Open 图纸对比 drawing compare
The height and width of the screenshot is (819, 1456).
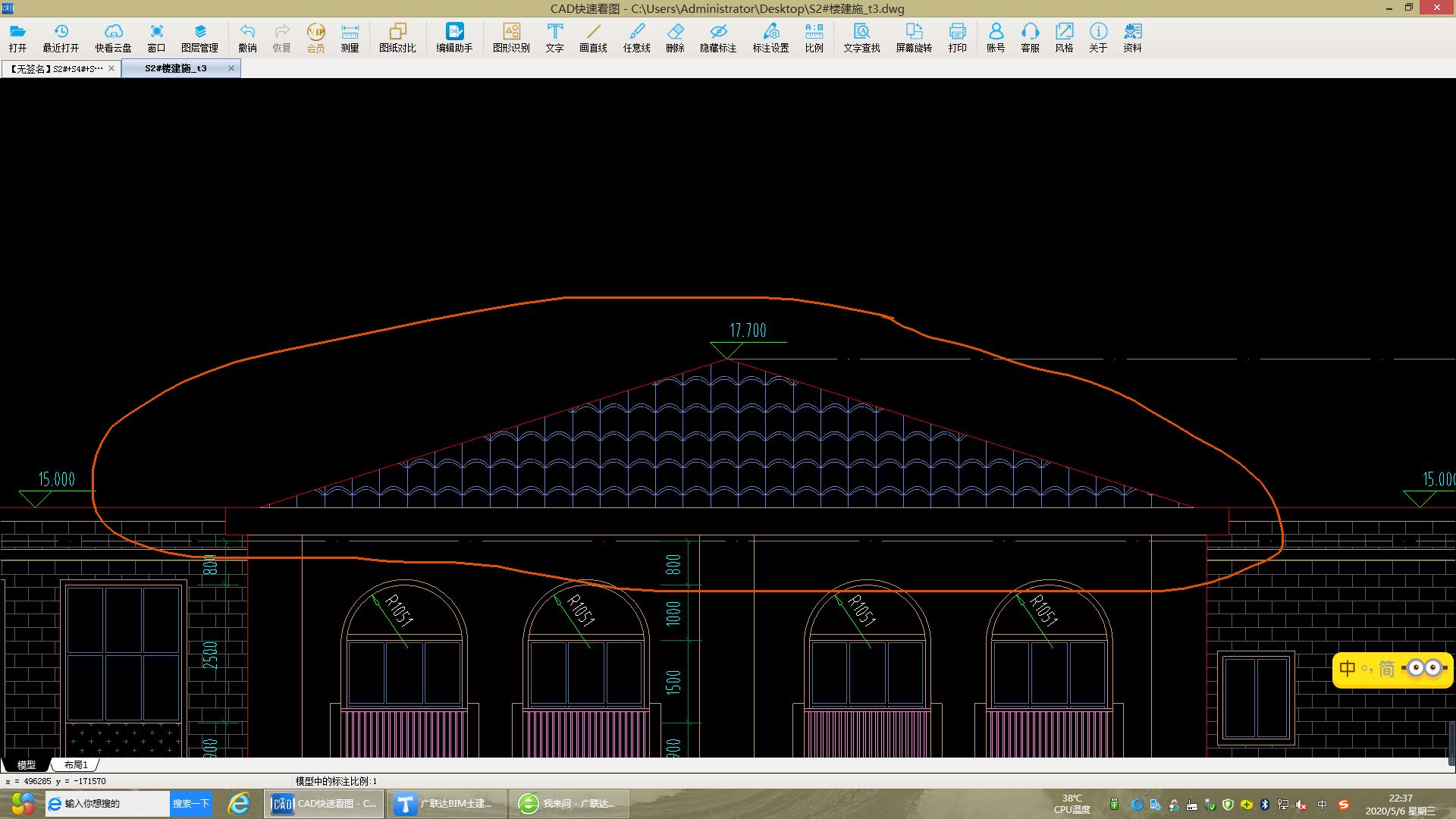[397, 38]
